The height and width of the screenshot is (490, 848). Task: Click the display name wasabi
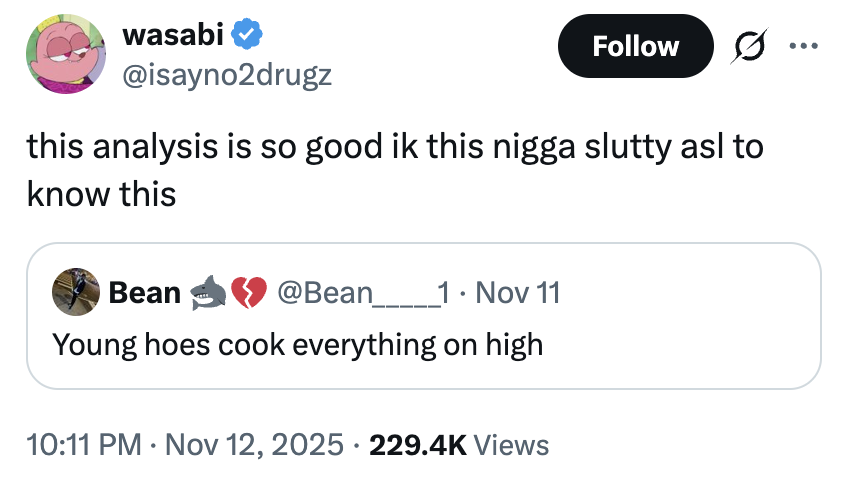174,36
